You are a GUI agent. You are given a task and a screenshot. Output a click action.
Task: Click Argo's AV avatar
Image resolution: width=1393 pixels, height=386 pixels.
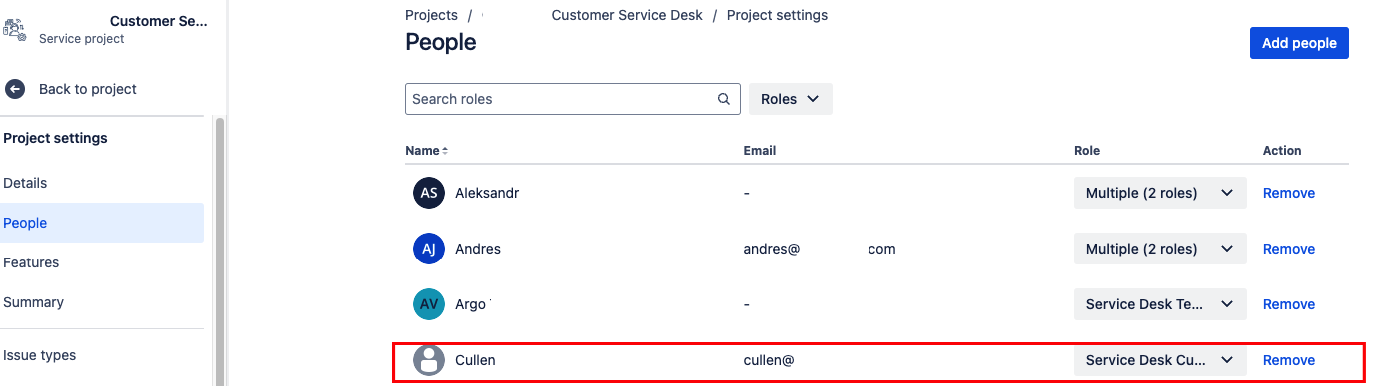click(x=429, y=304)
